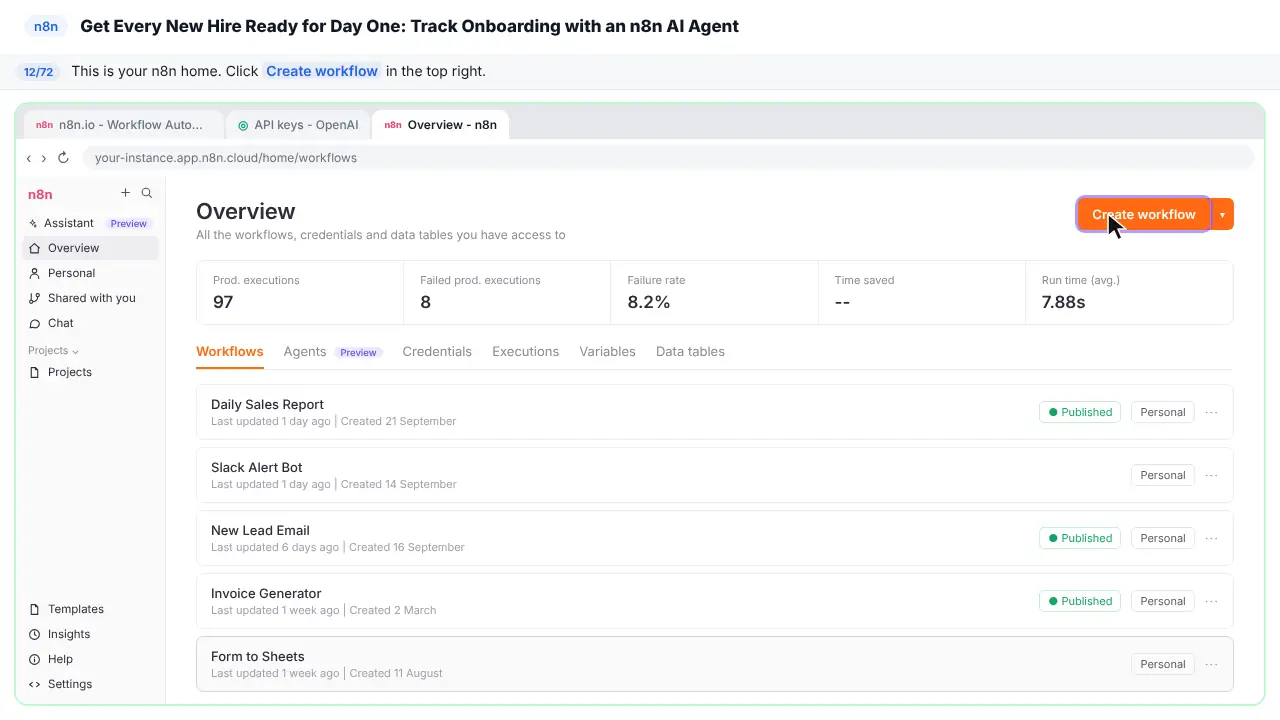Open Shared with you in the sidebar
This screenshot has height=720, width=1280.
point(90,298)
